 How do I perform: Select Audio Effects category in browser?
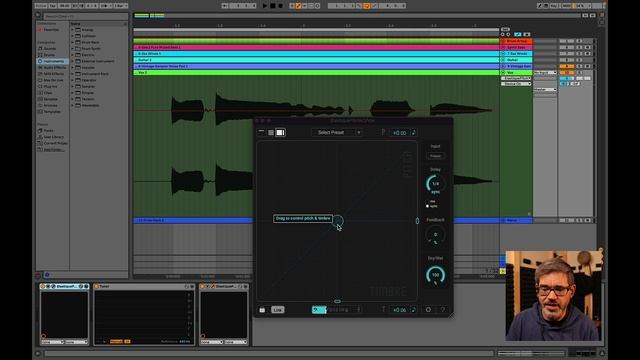tap(54, 67)
